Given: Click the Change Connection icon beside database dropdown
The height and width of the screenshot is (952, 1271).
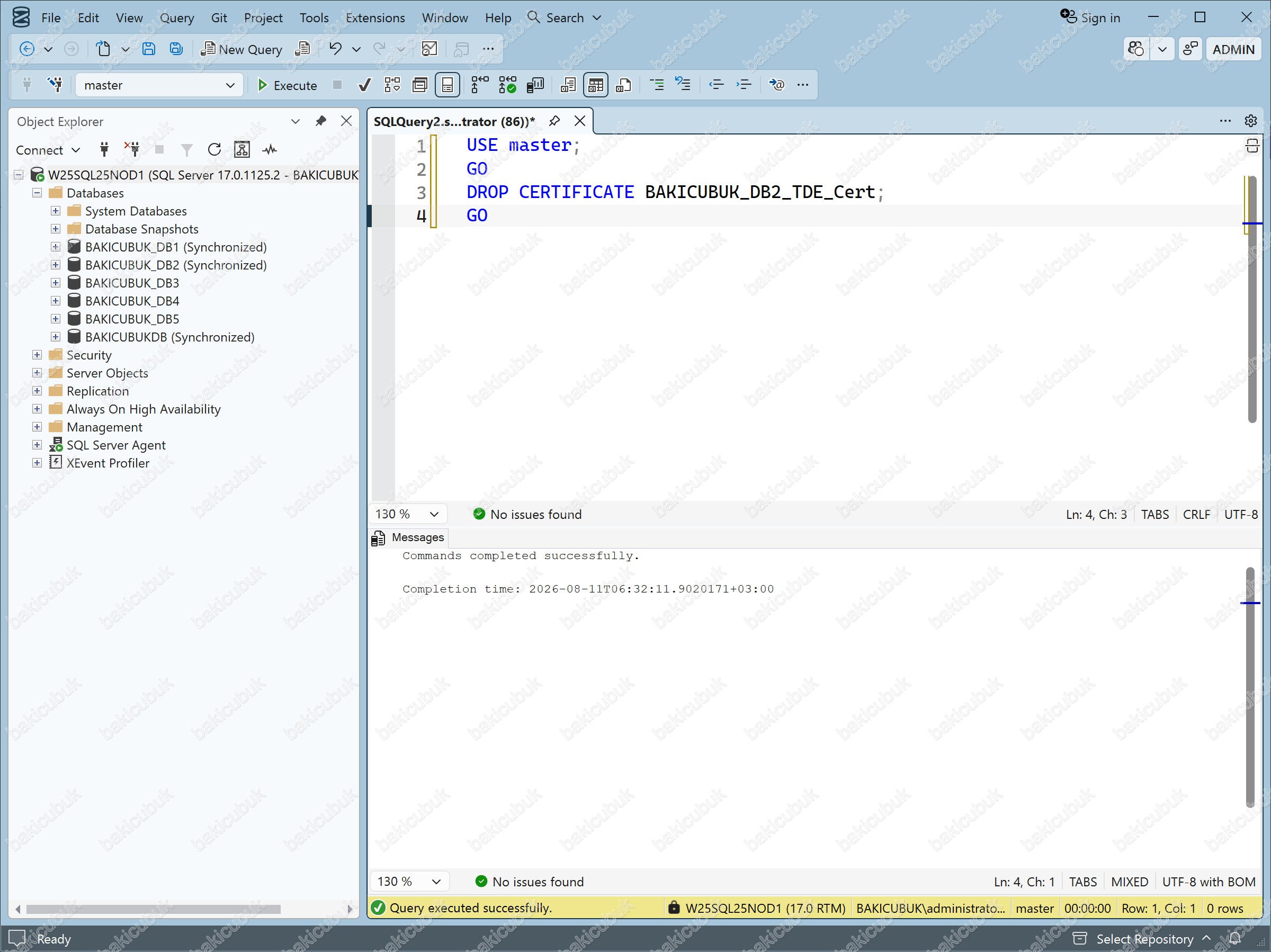Looking at the screenshot, I should (x=55, y=85).
